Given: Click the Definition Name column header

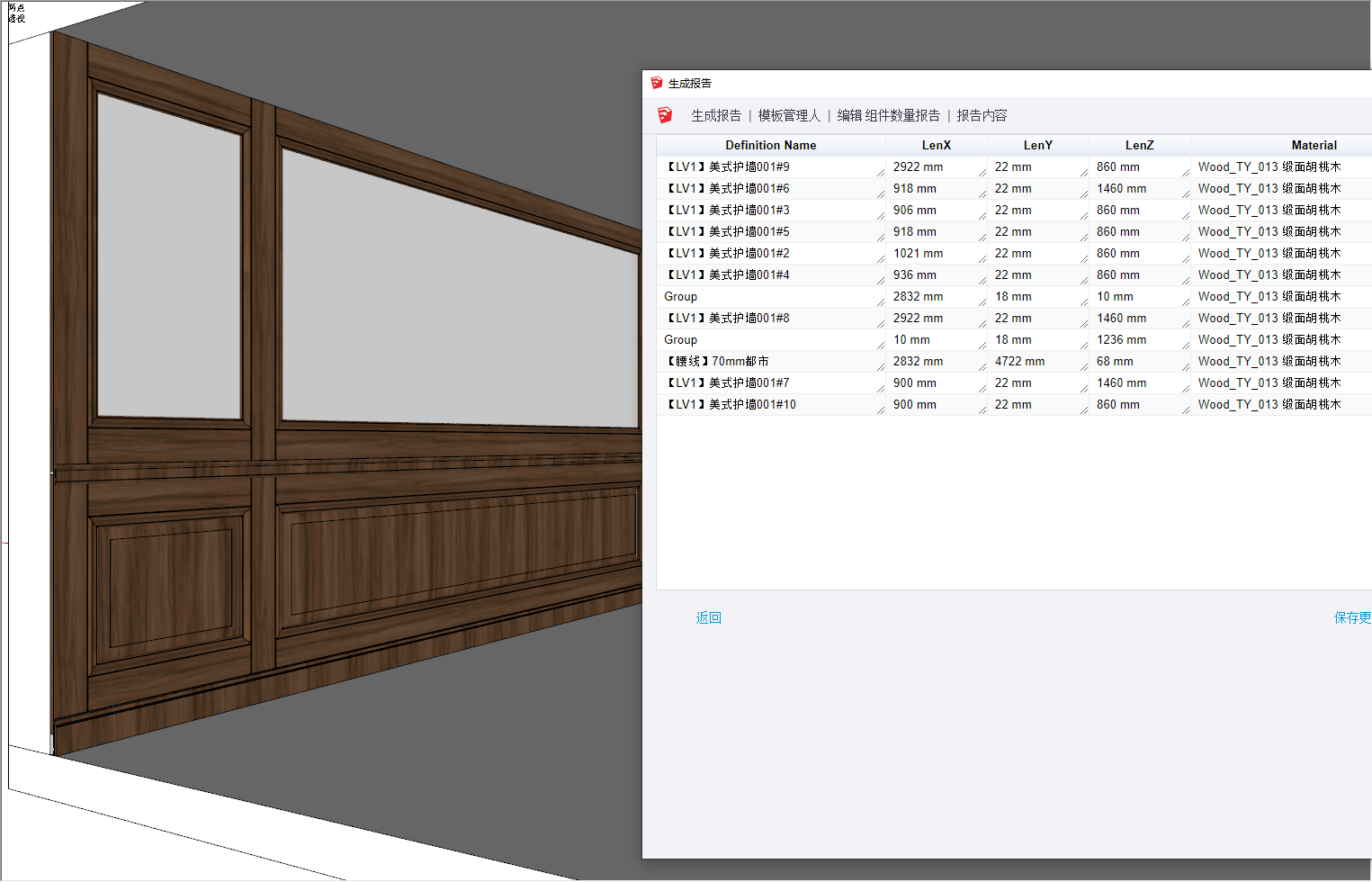Looking at the screenshot, I should click(771, 145).
